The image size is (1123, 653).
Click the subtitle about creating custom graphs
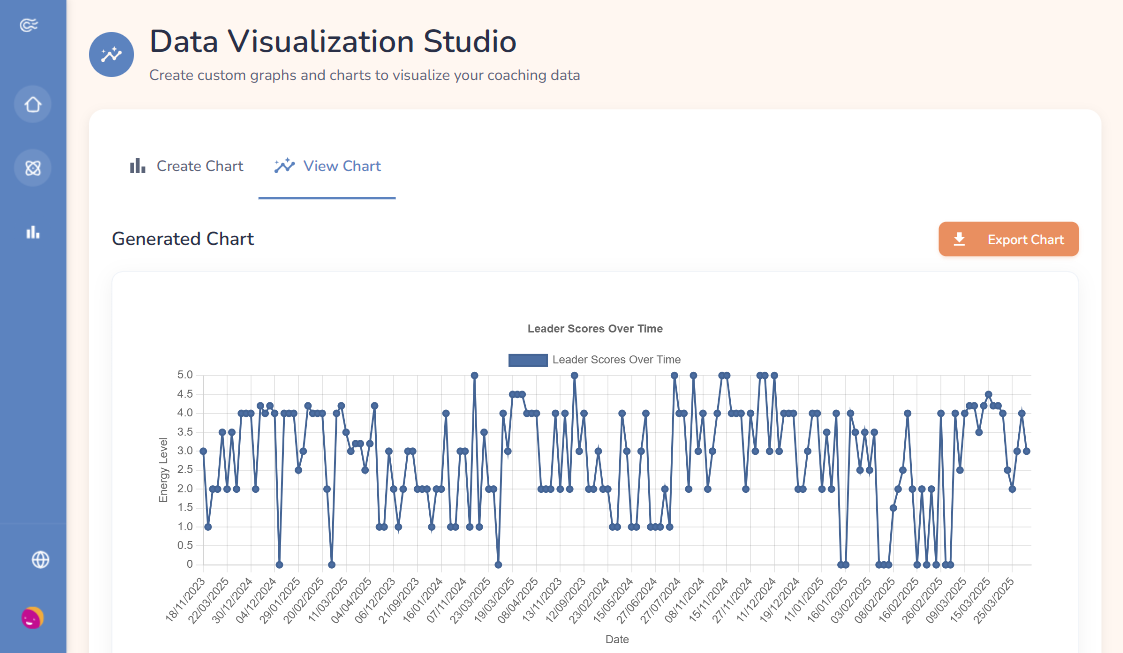(x=365, y=75)
